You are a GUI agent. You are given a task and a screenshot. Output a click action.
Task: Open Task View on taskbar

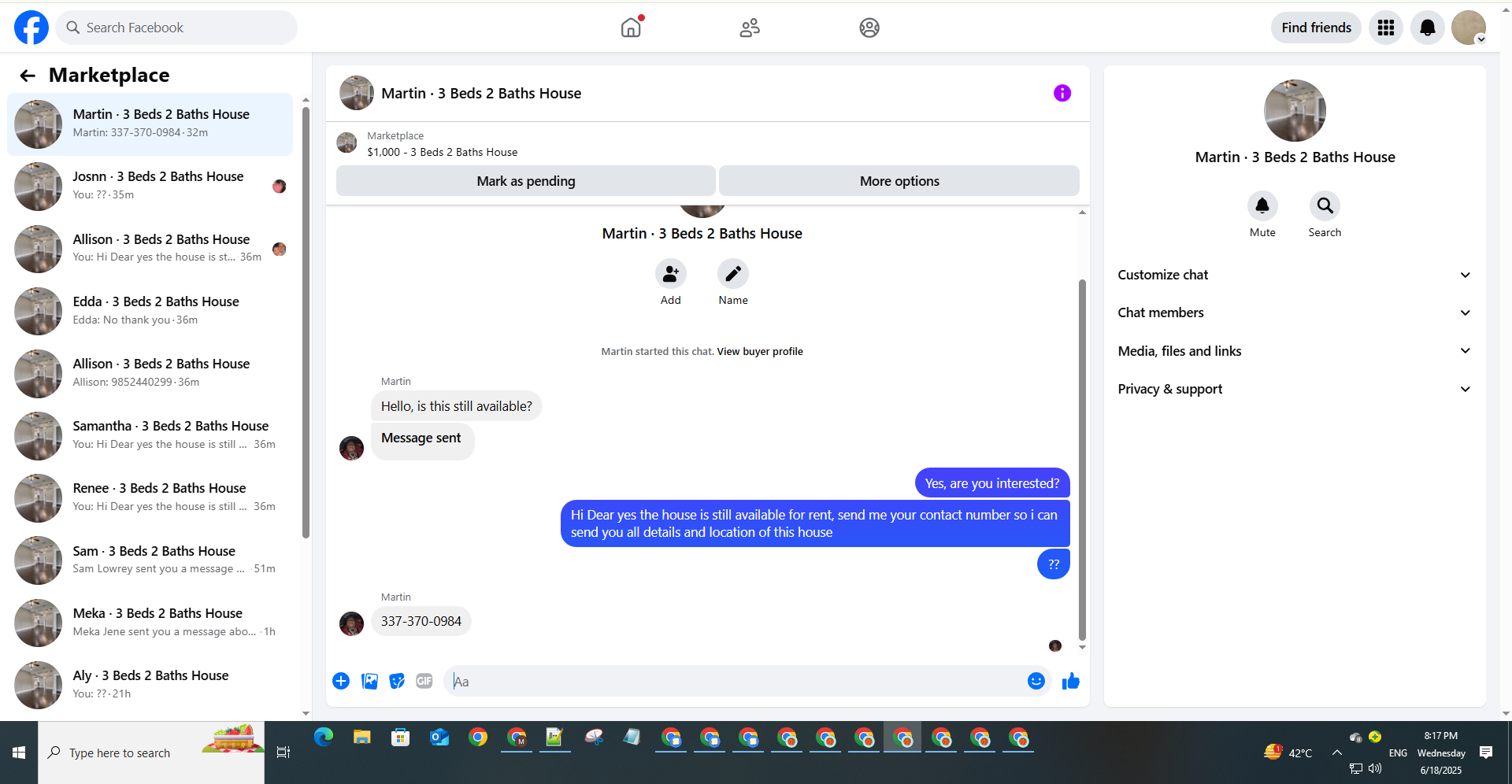[x=283, y=753]
